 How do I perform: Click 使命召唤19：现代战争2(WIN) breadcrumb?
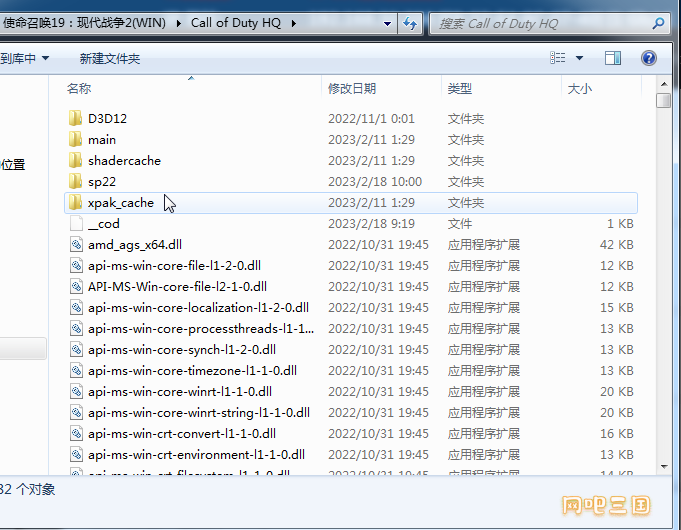[84, 23]
